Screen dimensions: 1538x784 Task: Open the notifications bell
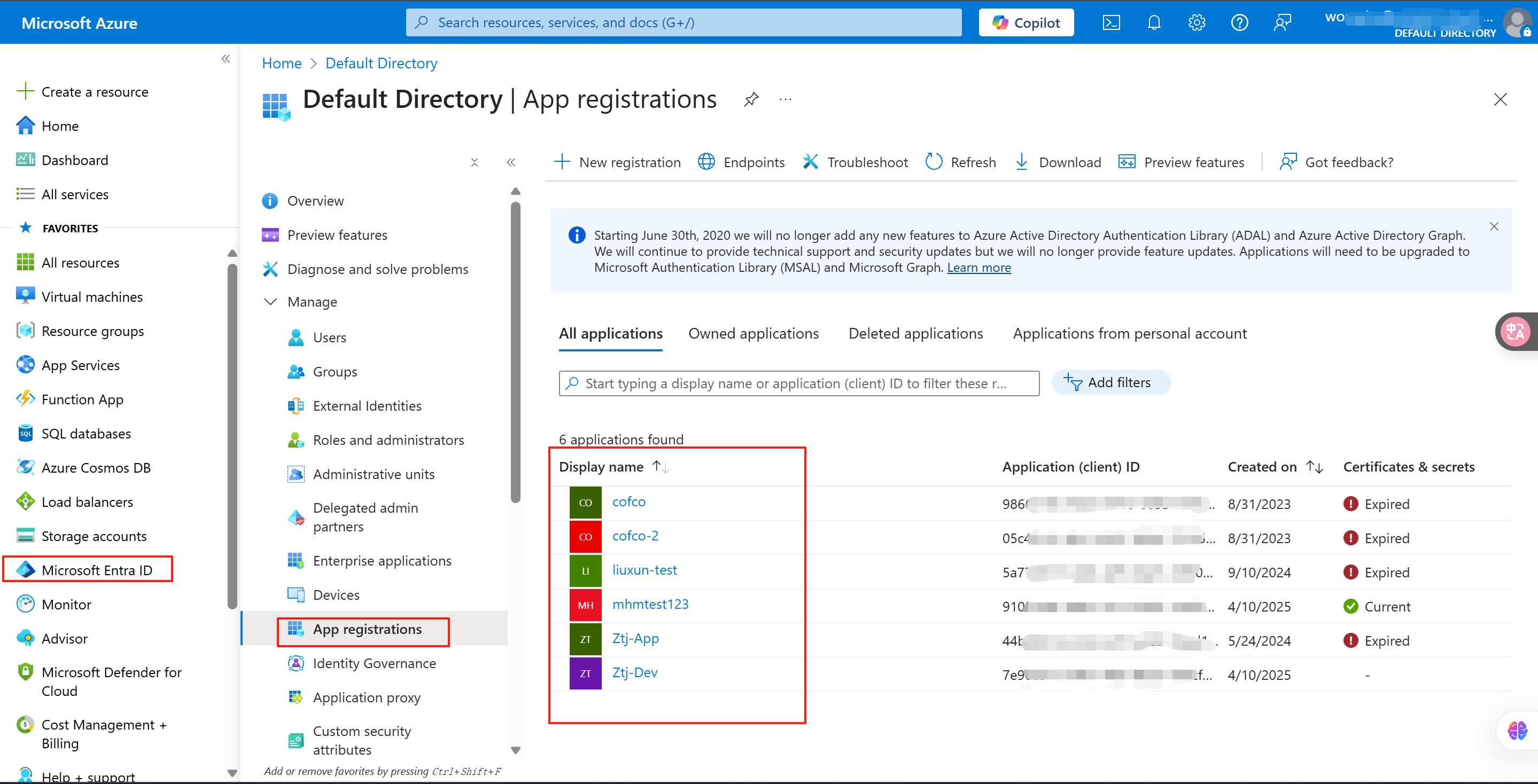(x=1154, y=22)
